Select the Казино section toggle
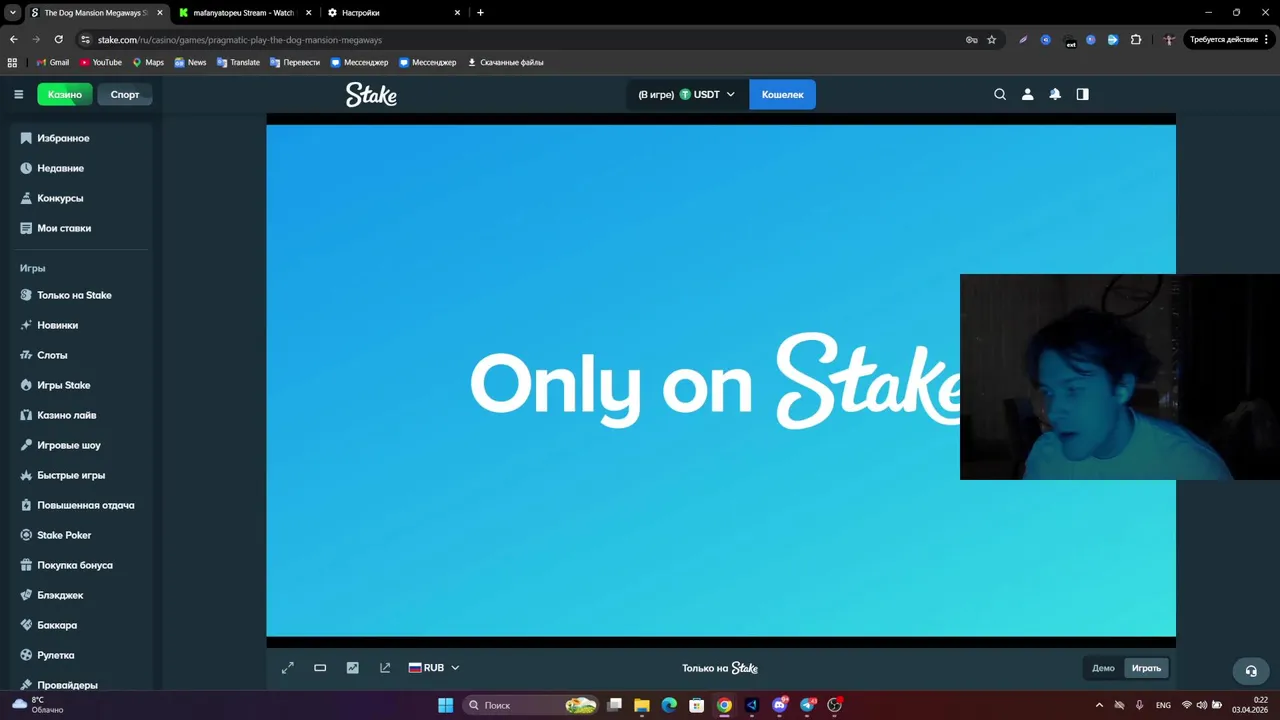Viewport: 1280px width, 720px height. (65, 94)
